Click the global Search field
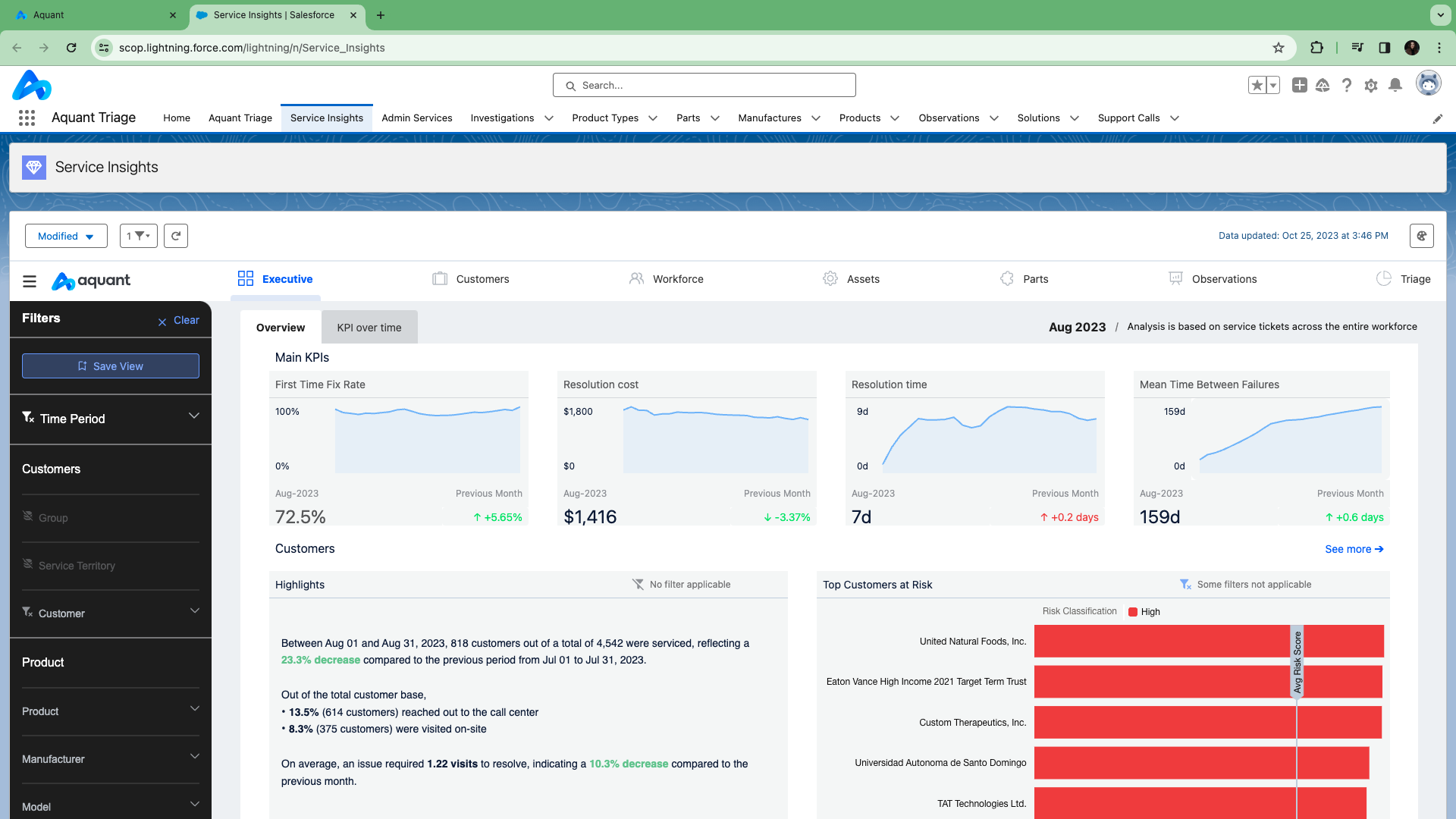The image size is (1456, 819). 704,85
